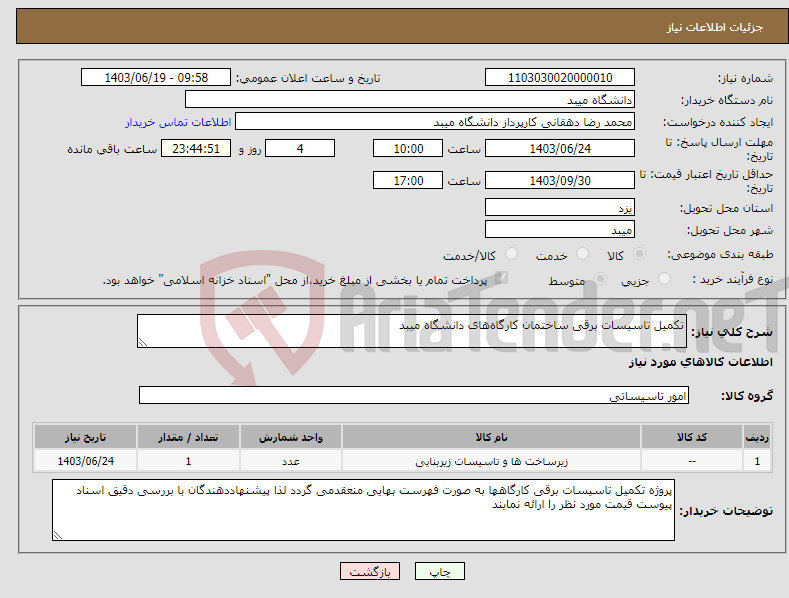Screen dimensions: 789x598
Task: Click the announcement date field 1403/06/19 - 09:58
Action: point(156,78)
